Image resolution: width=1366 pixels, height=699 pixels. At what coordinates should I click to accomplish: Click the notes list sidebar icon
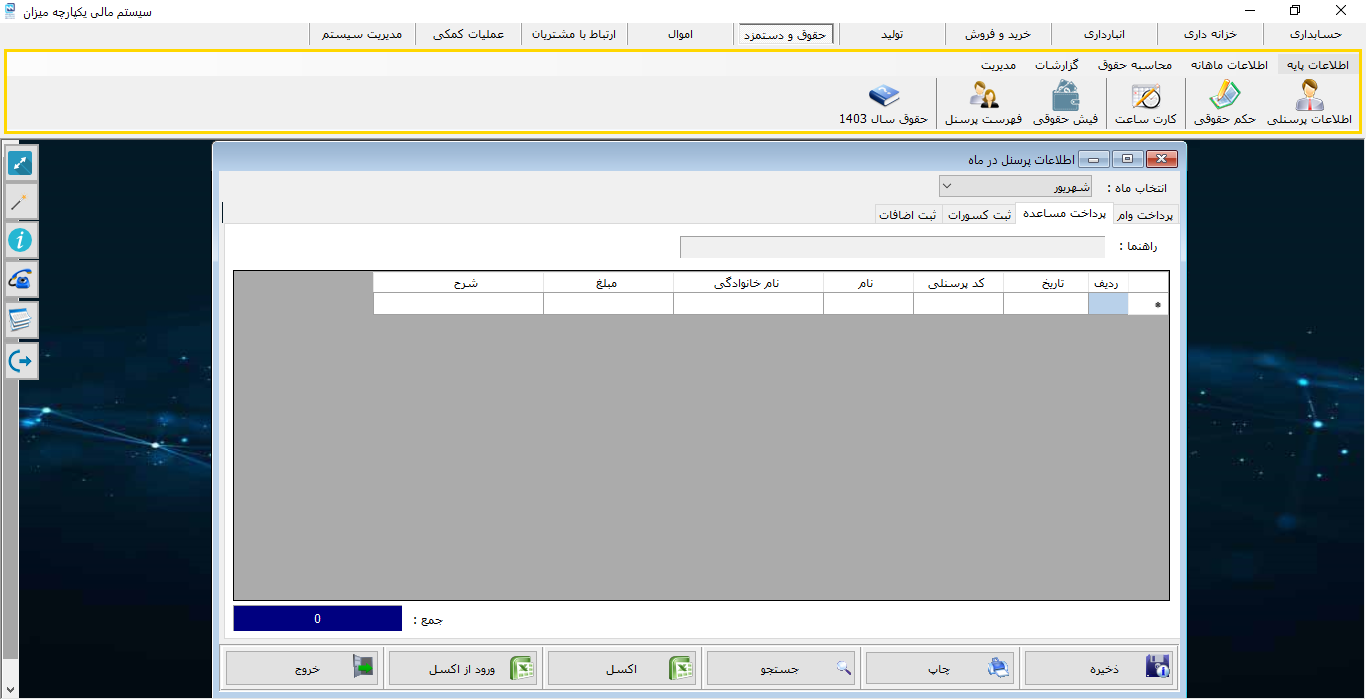click(21, 321)
